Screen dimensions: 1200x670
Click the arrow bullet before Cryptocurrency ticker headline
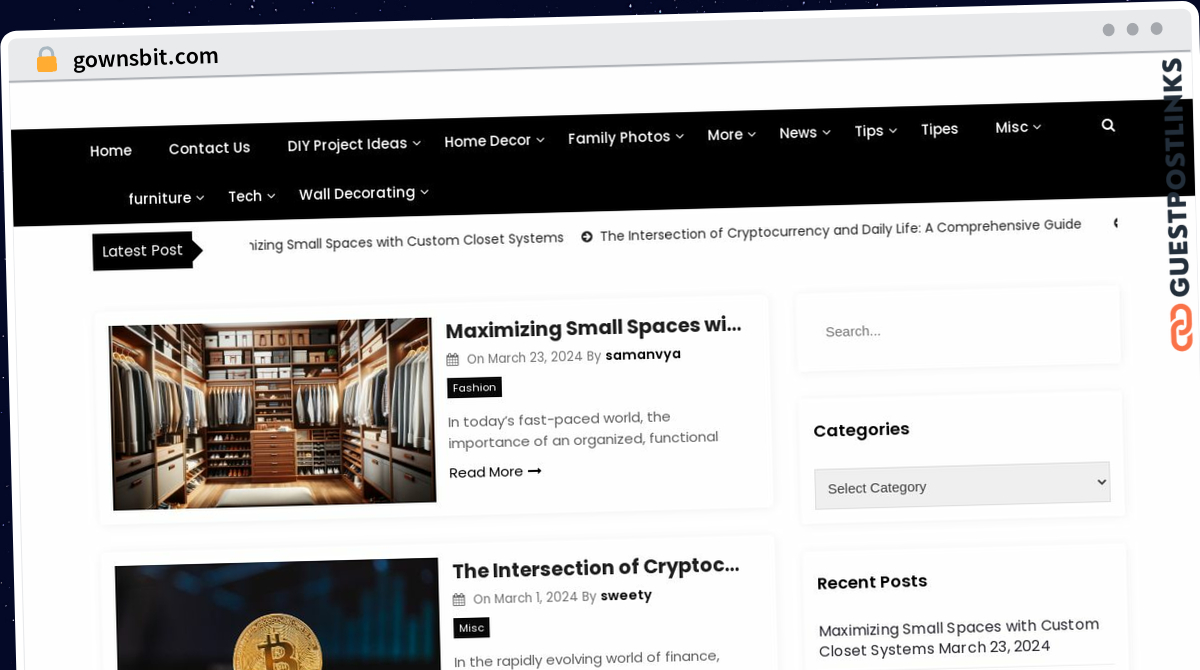pyautogui.click(x=587, y=236)
